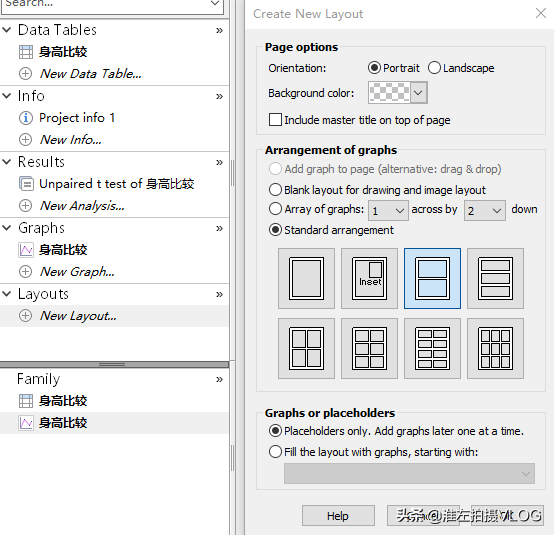Collapse the Results section chevron

tap(7, 162)
